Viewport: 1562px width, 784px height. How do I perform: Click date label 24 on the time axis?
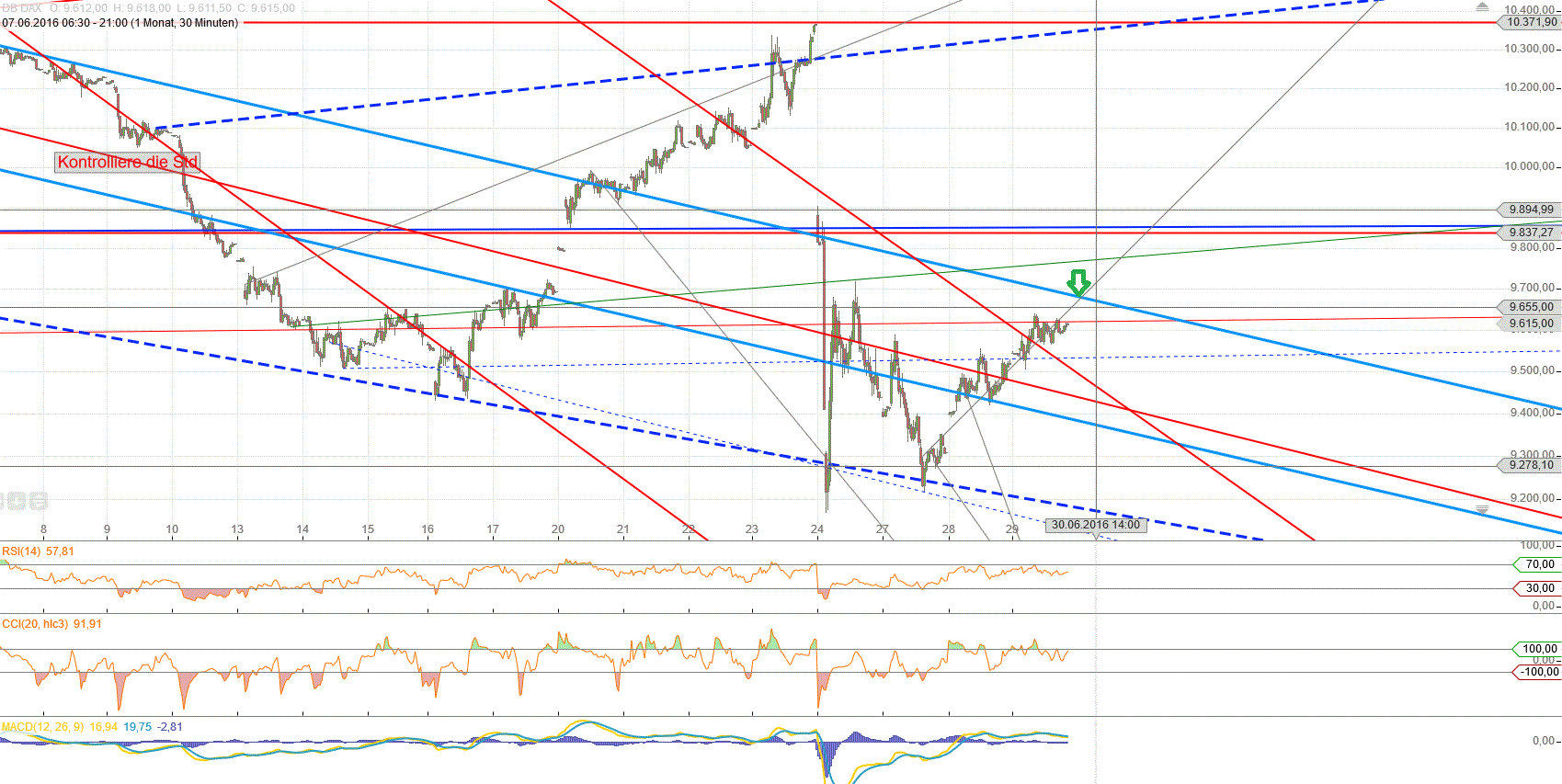(817, 529)
